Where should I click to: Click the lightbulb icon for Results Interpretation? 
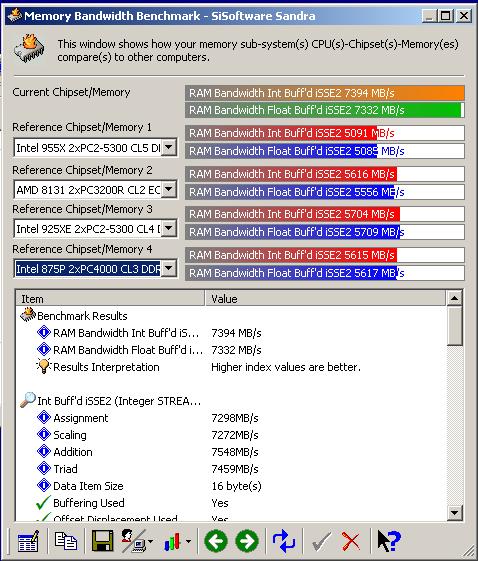point(44,366)
